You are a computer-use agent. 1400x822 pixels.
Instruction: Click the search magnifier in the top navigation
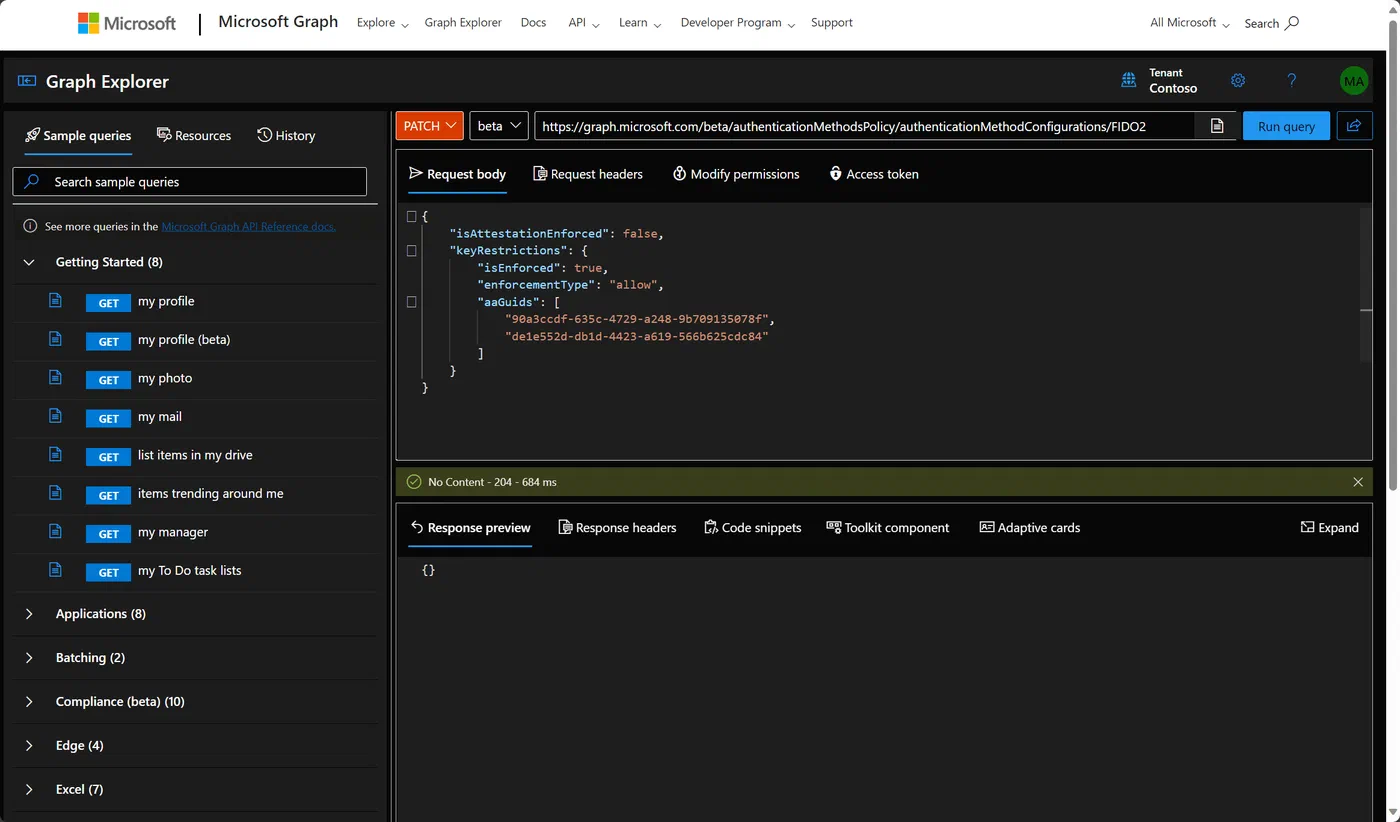[x=1291, y=22]
